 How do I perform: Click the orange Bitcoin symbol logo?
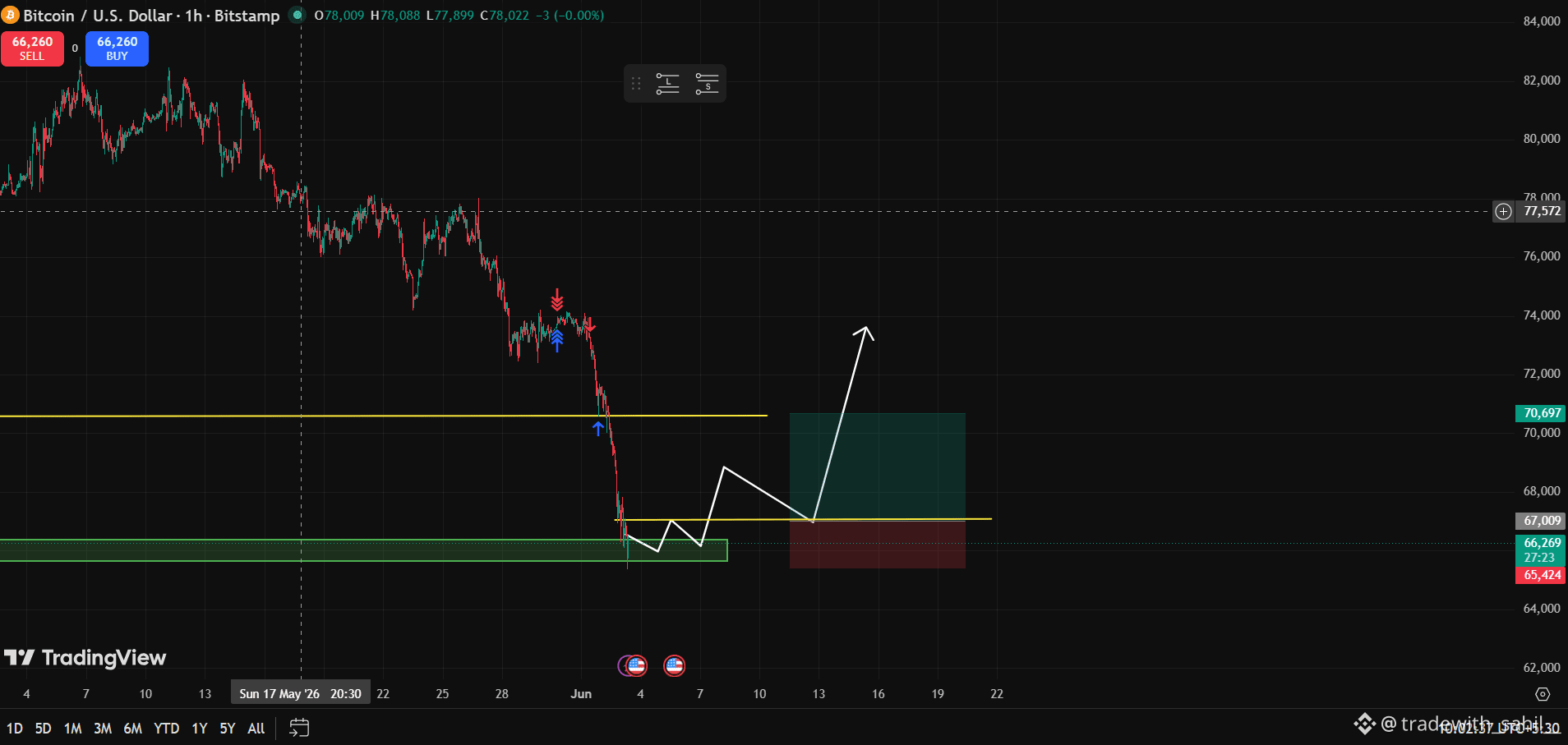pyautogui.click(x=10, y=15)
